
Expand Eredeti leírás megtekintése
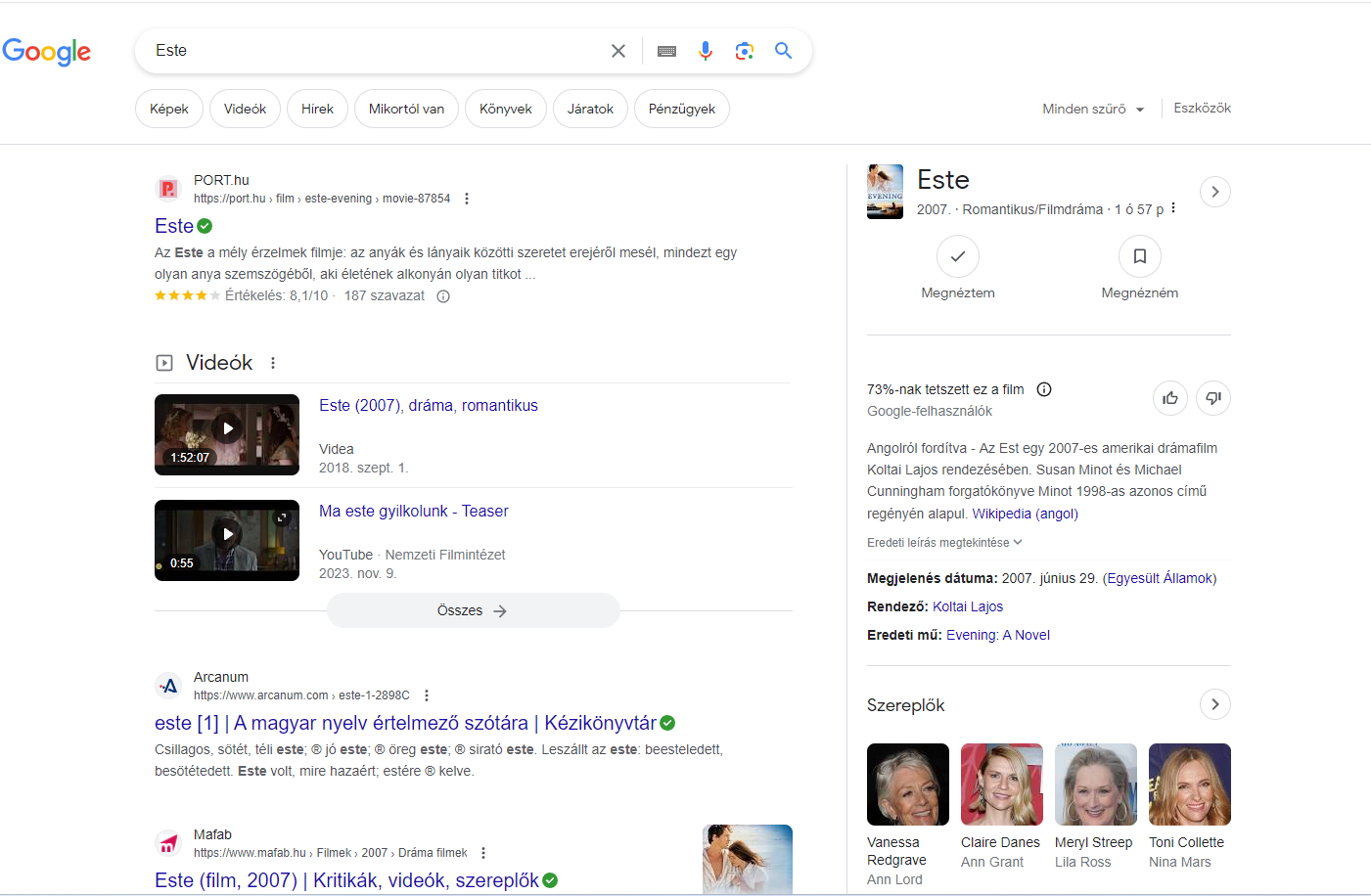pos(944,543)
